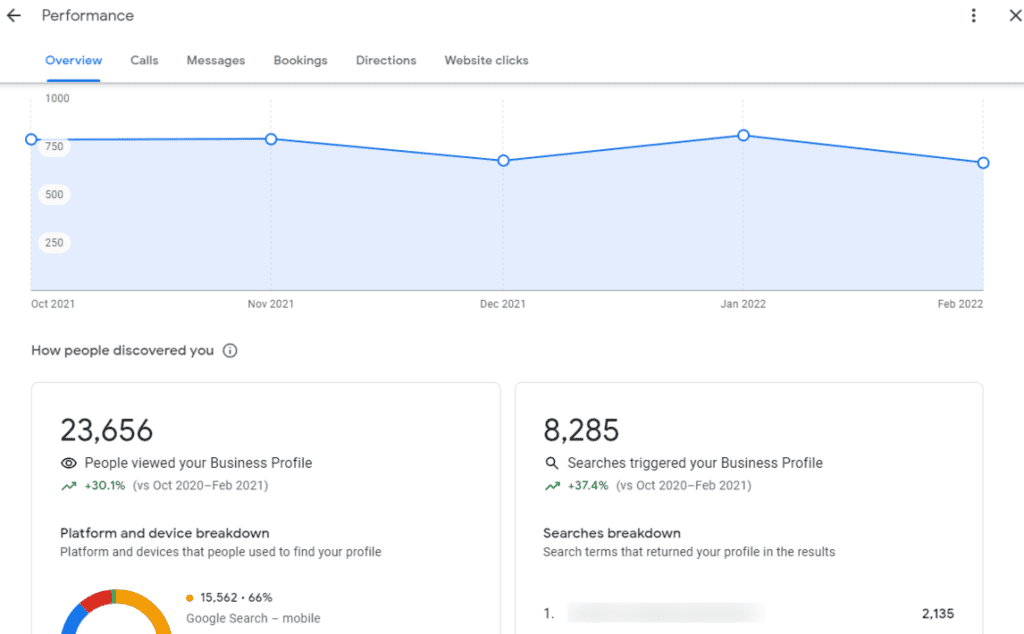
Task: Open the Bookings tab
Action: click(300, 61)
